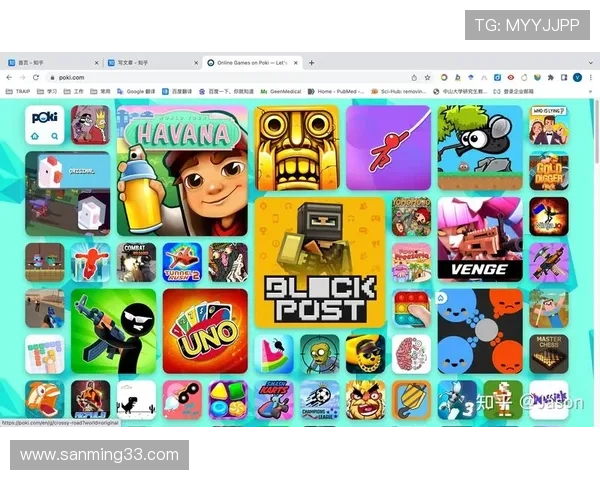Image resolution: width=600 pixels, height=480 pixels.
Task: Open the cartoon fly game tile
Action: coord(480,148)
